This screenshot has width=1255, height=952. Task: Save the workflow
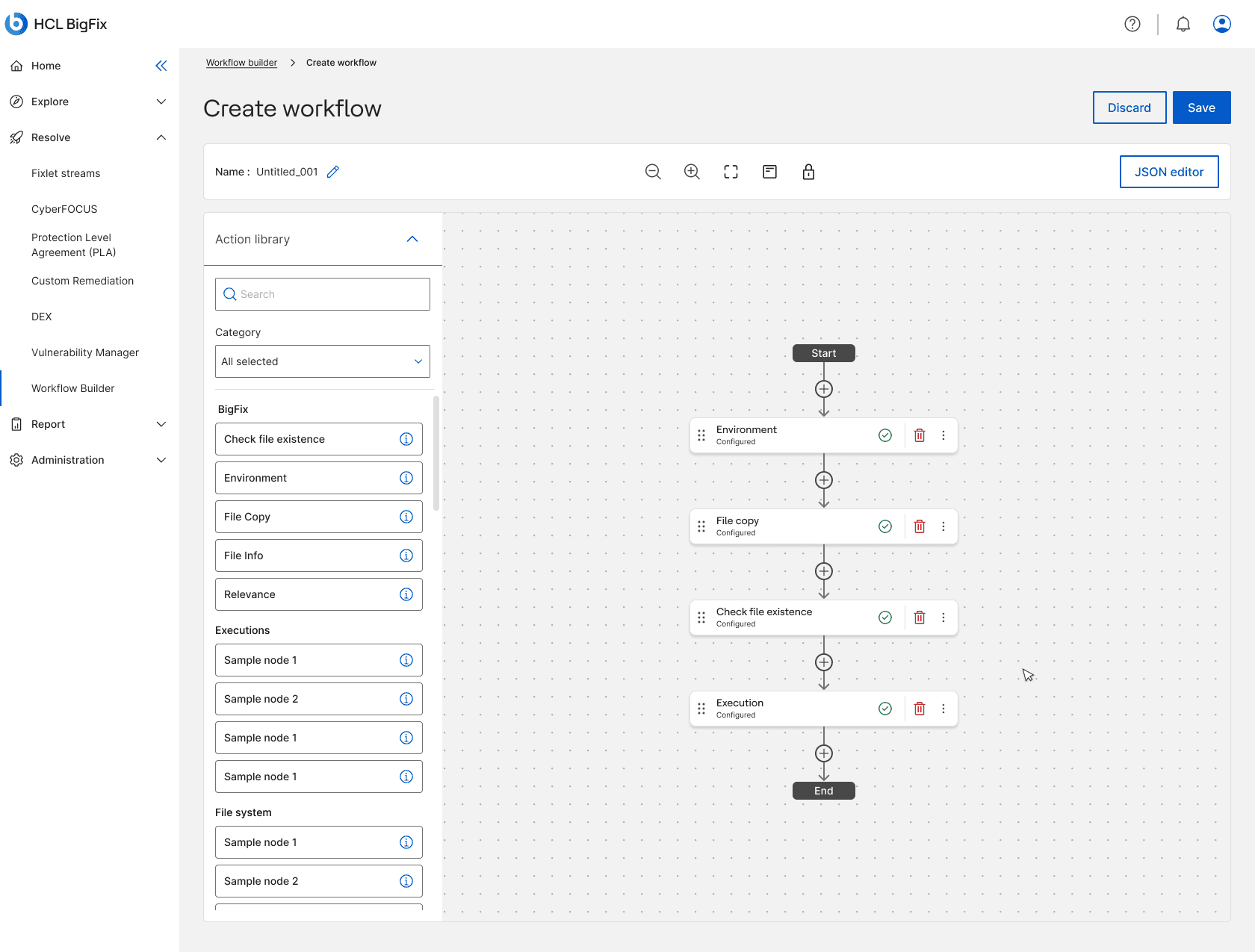[1201, 108]
